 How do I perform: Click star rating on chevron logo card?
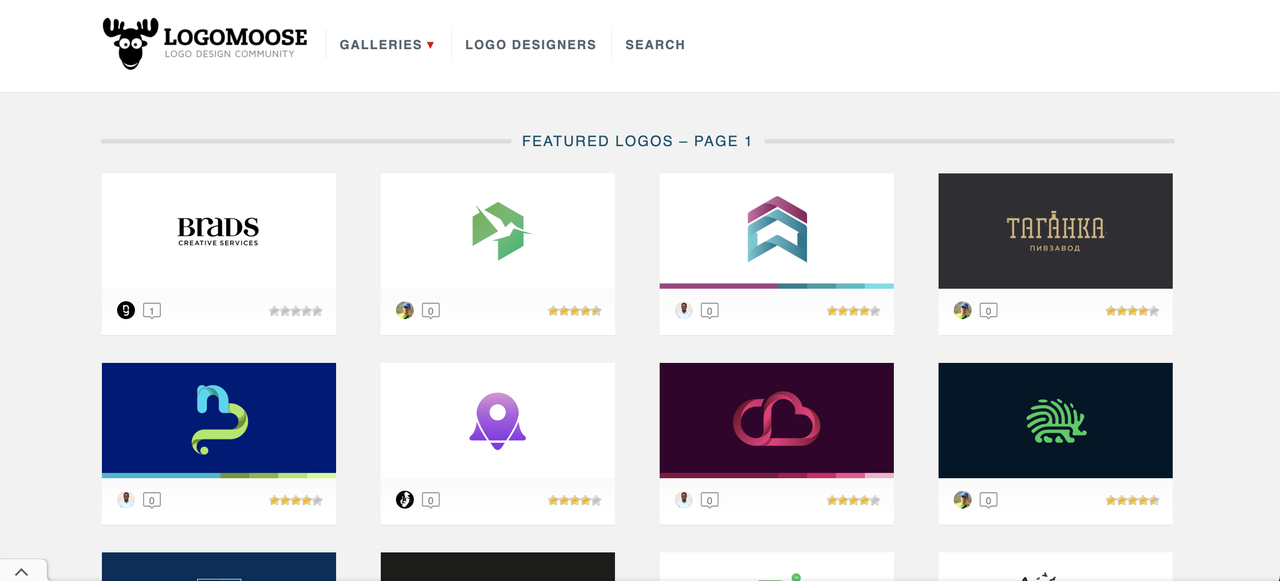pos(854,311)
